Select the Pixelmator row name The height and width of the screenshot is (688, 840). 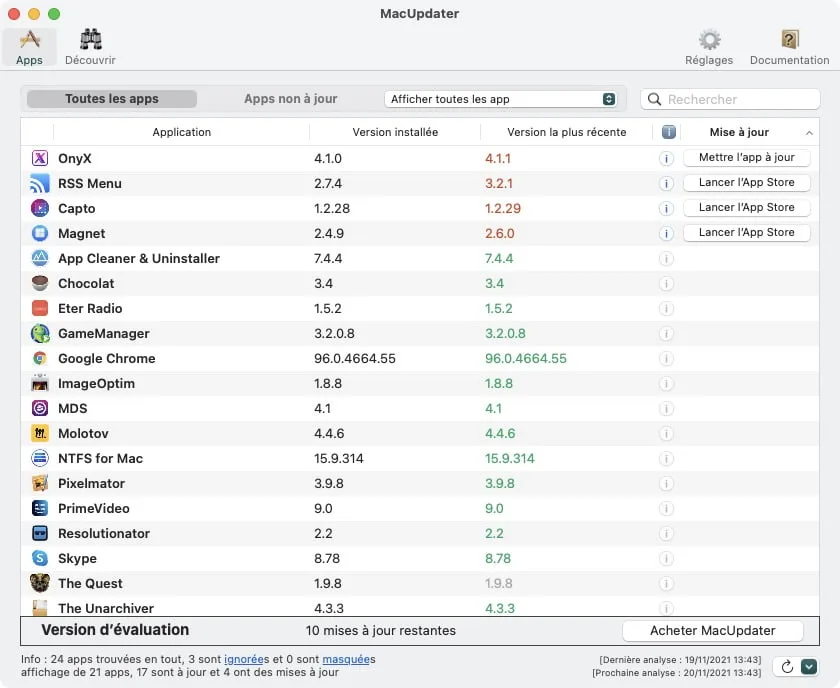[x=92, y=483]
